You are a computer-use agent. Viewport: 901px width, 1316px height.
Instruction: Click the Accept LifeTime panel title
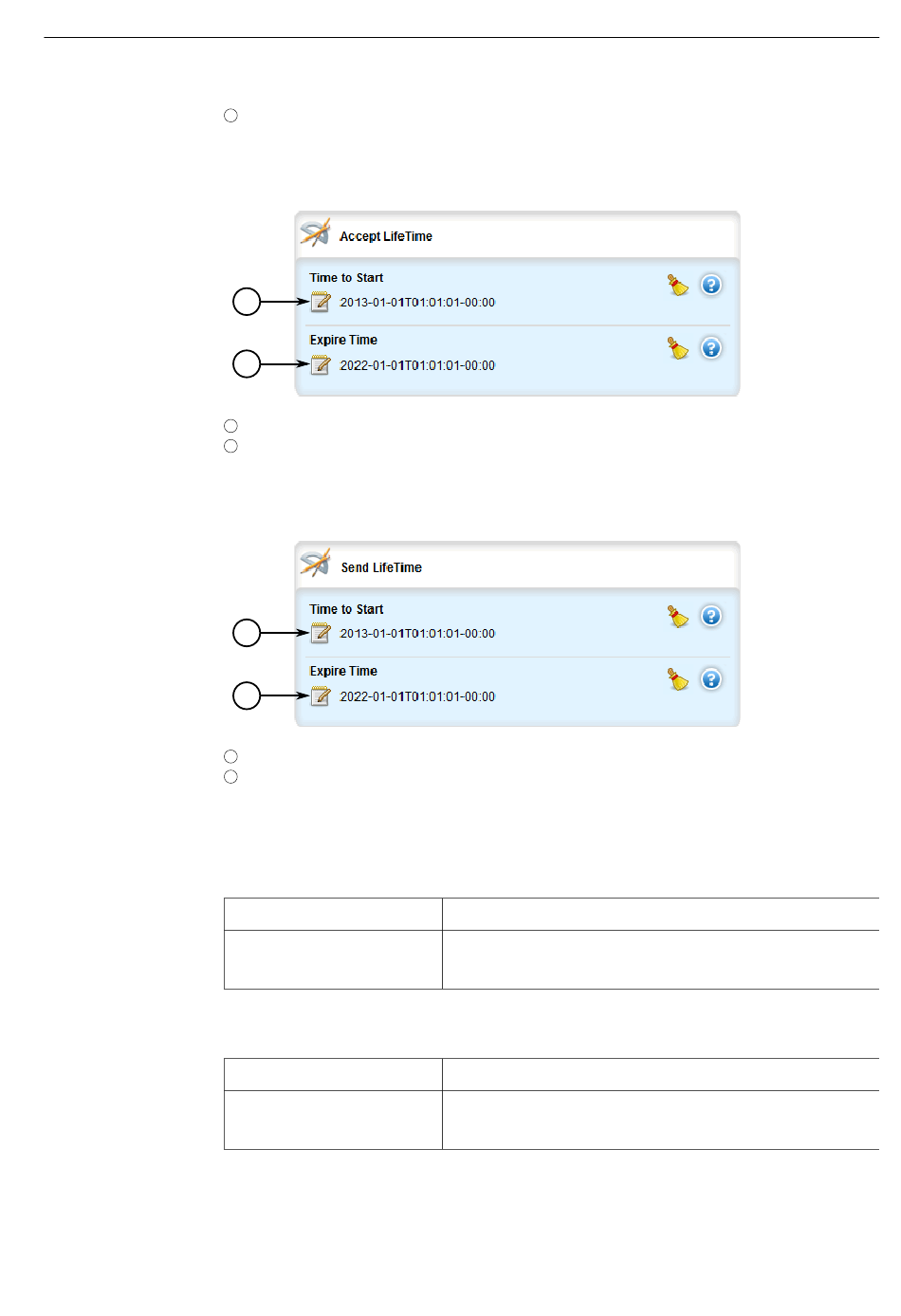click(x=386, y=236)
